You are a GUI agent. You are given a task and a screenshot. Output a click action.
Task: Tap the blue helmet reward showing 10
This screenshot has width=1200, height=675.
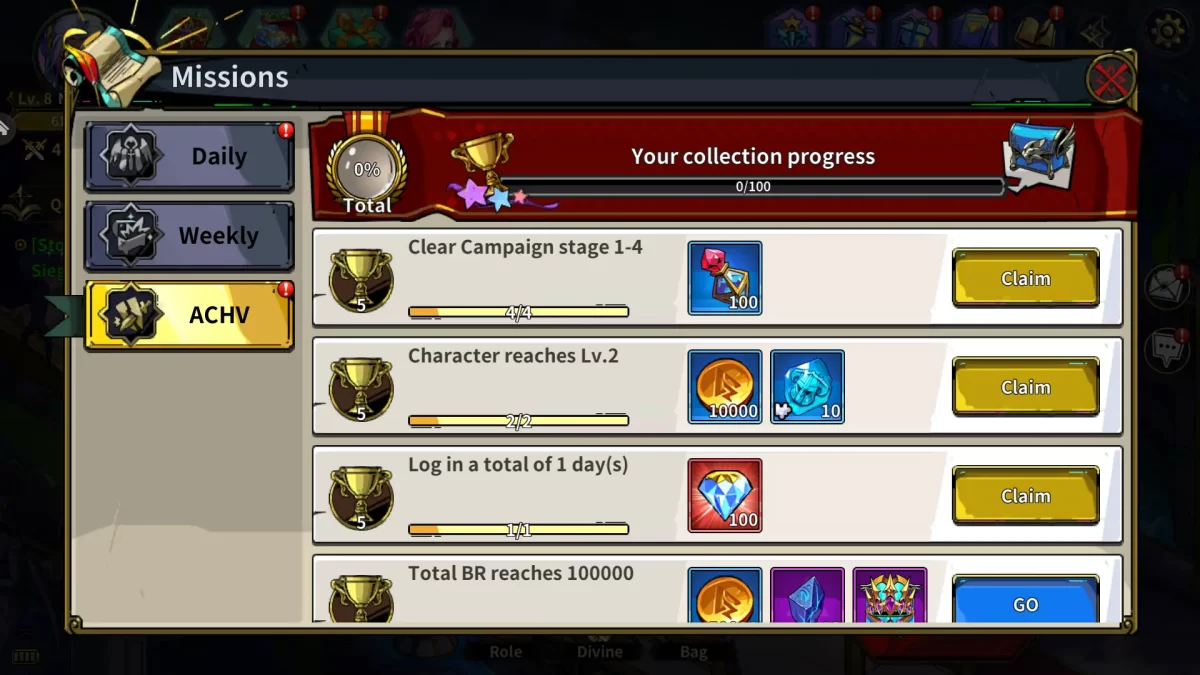807,387
